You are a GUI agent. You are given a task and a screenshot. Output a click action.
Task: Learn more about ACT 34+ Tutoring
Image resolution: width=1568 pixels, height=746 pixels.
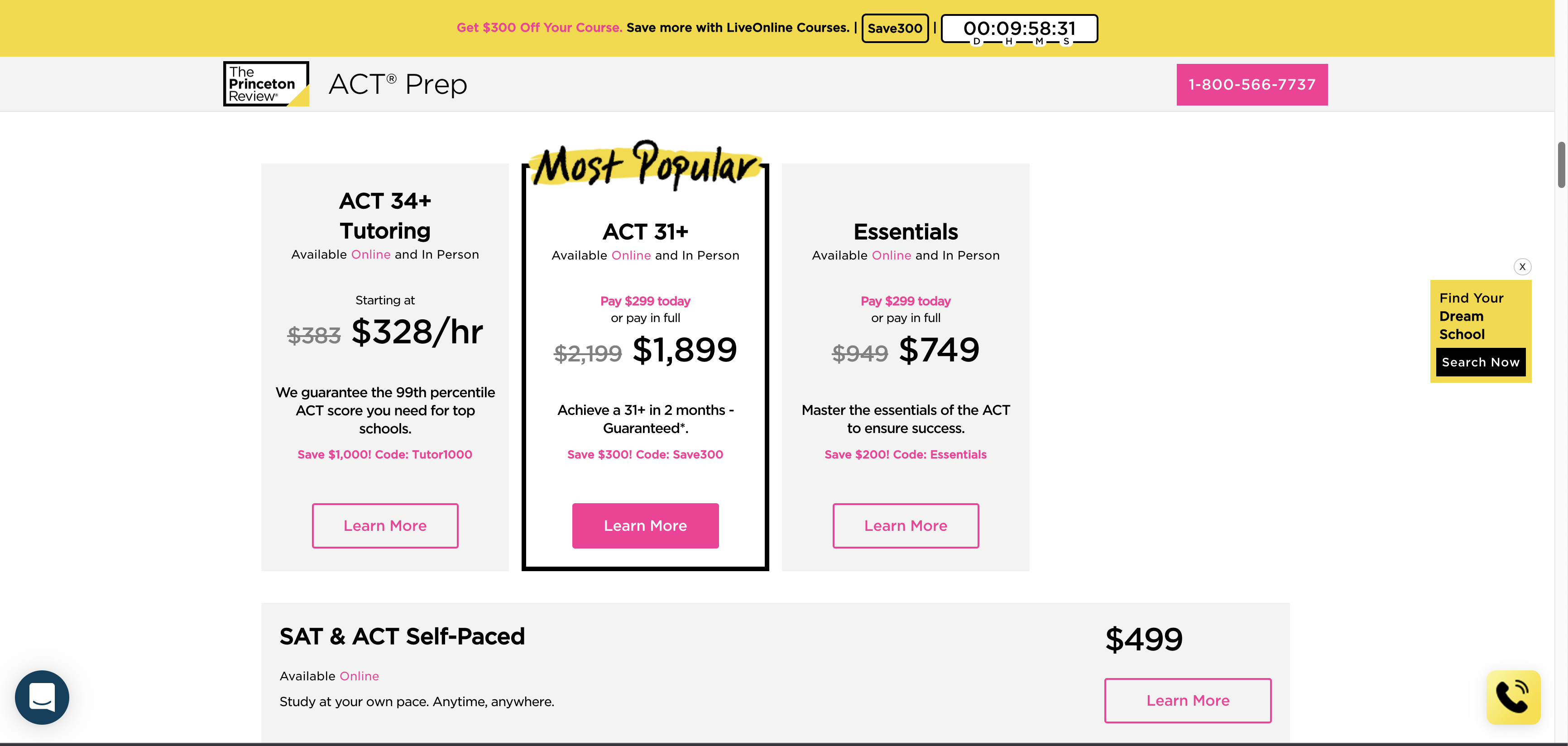pyautogui.click(x=385, y=525)
